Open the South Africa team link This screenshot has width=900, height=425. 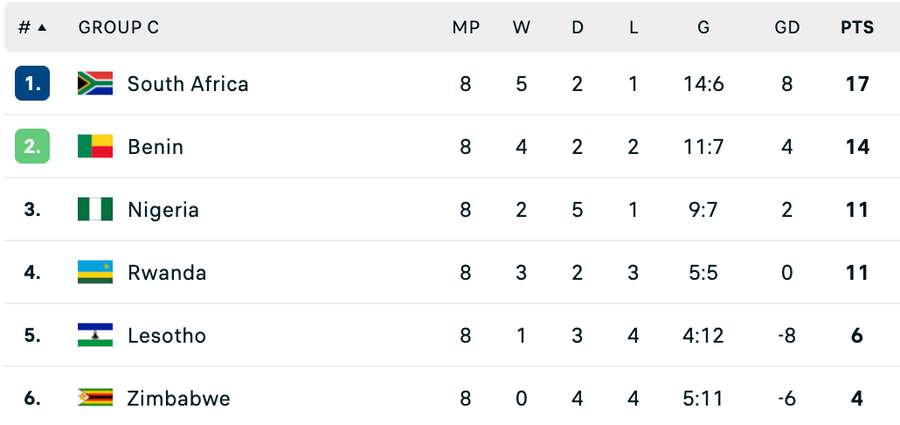click(x=188, y=84)
